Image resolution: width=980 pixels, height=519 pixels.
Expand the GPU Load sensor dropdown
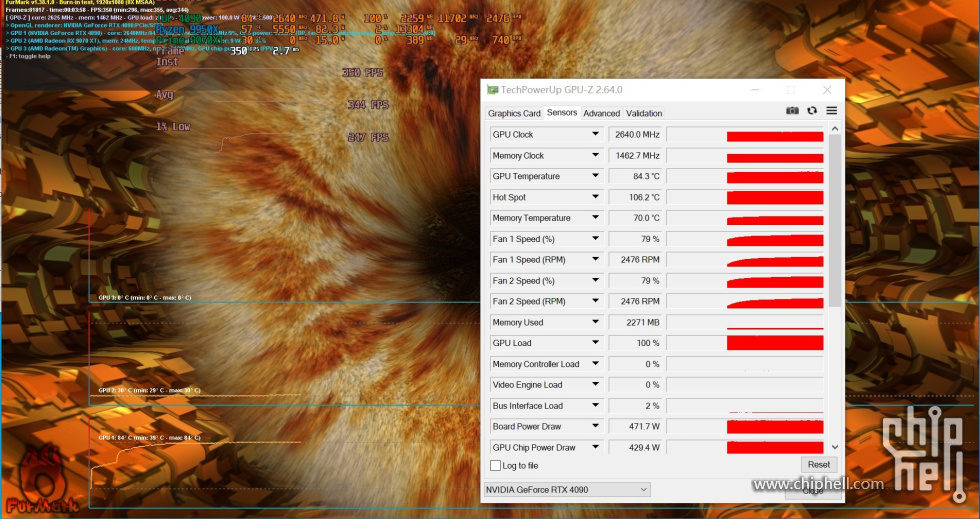pyautogui.click(x=596, y=343)
